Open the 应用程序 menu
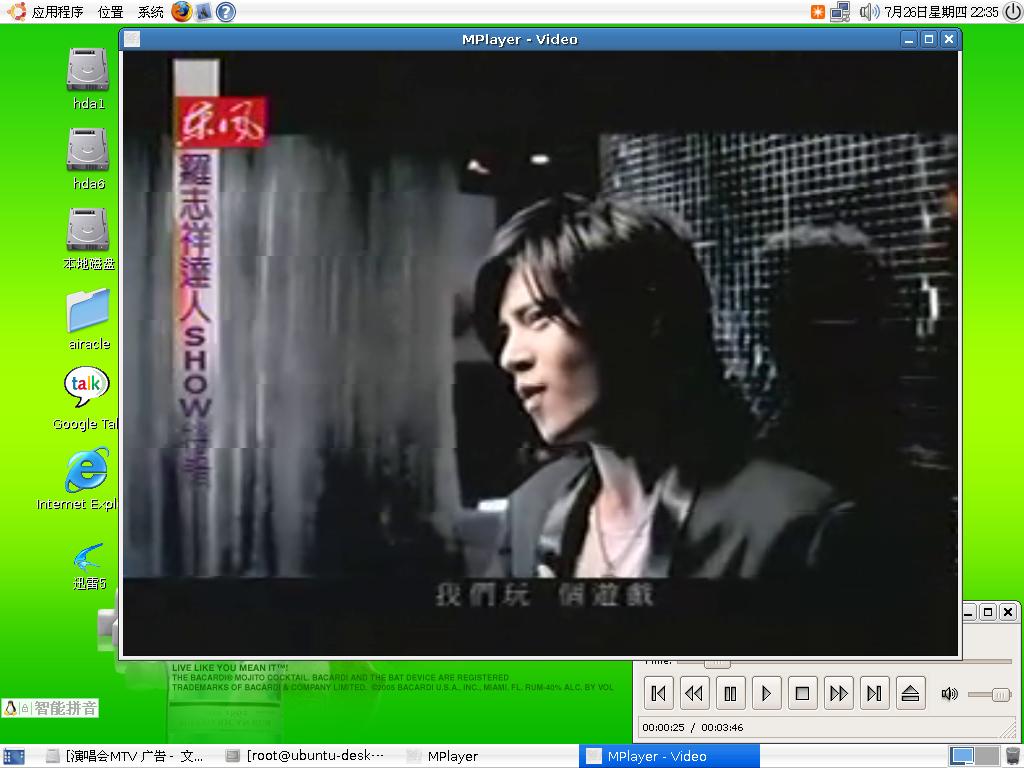 (x=57, y=12)
